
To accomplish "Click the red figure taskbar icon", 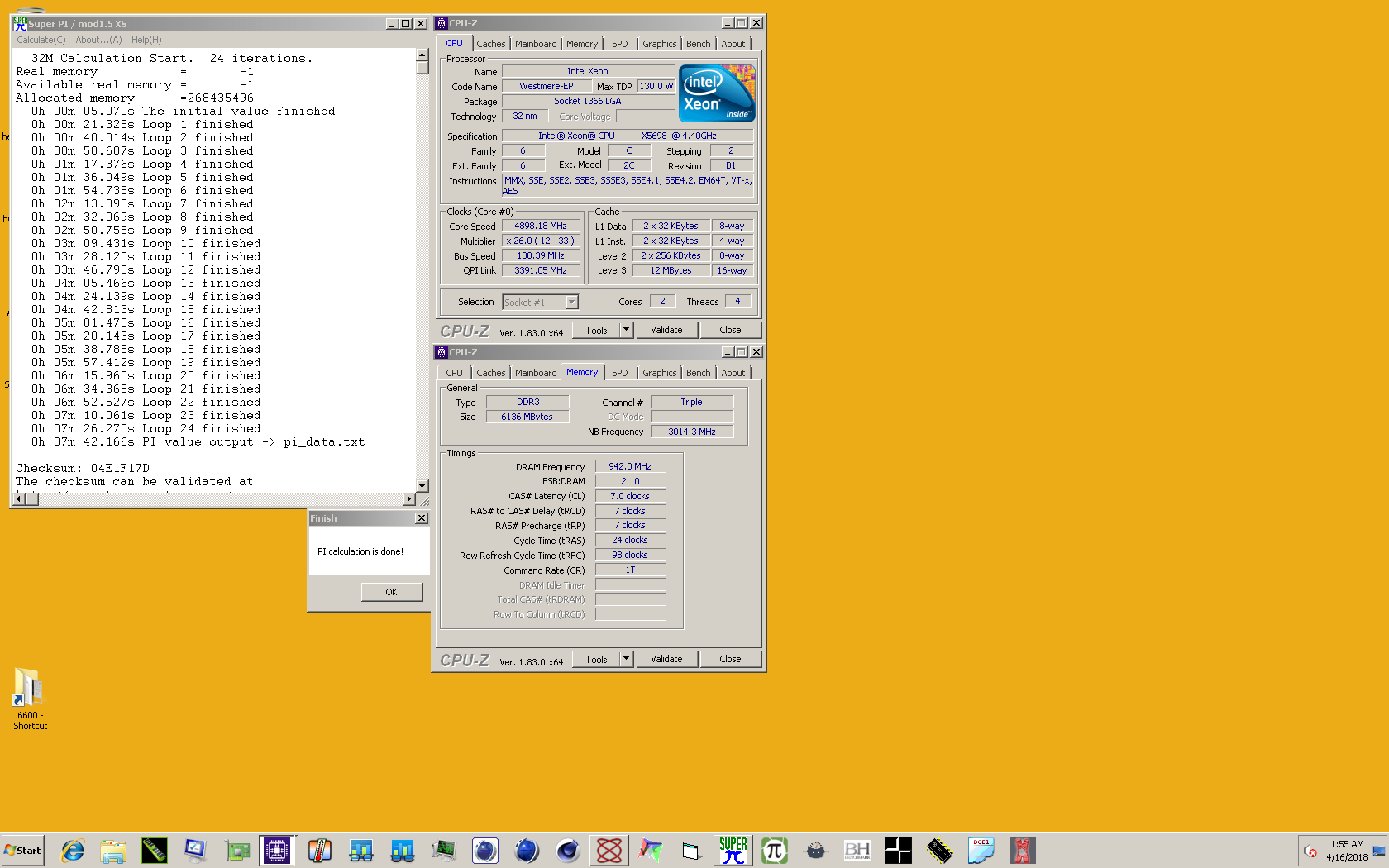I will [x=1023, y=851].
